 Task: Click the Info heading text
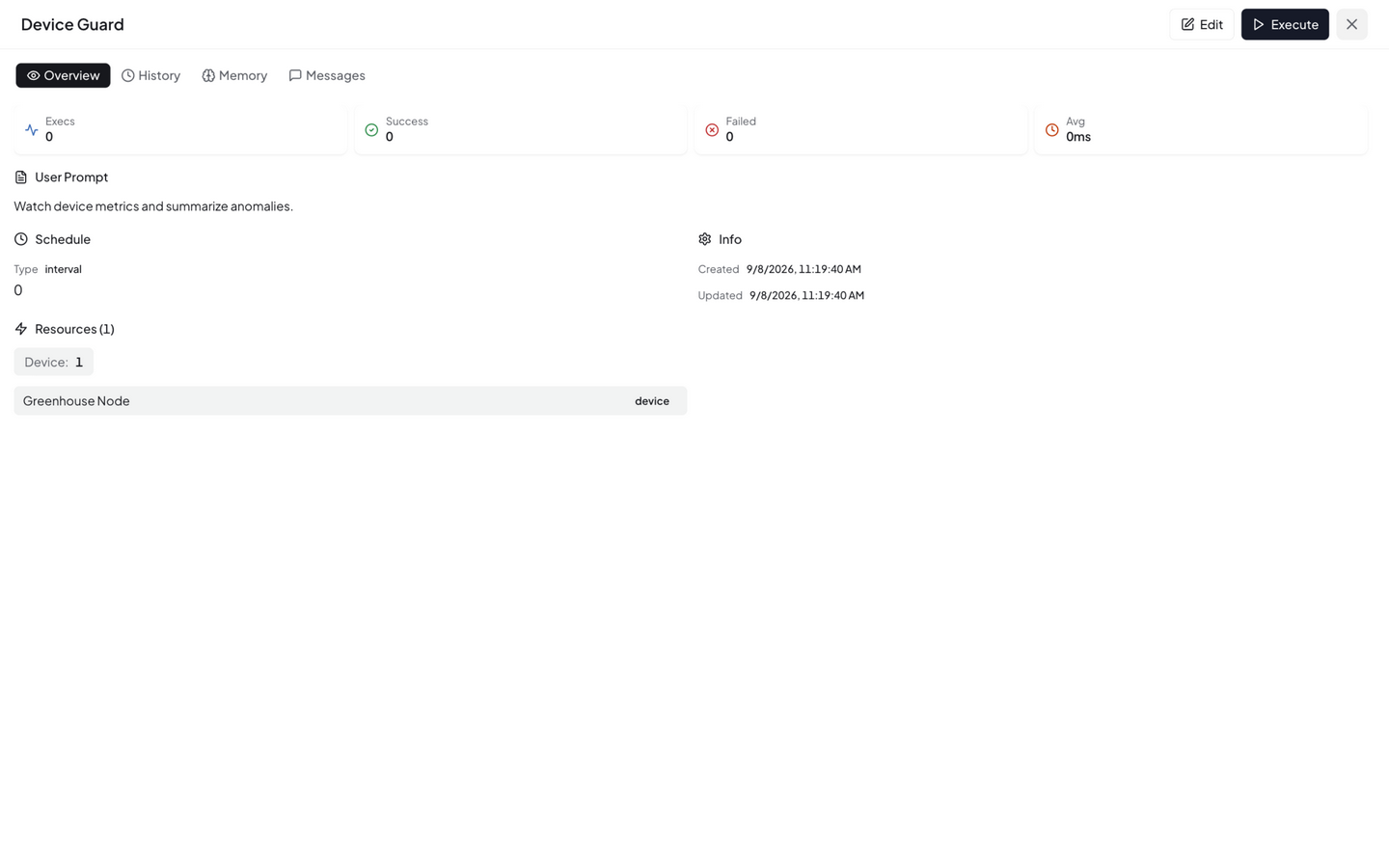coord(730,239)
